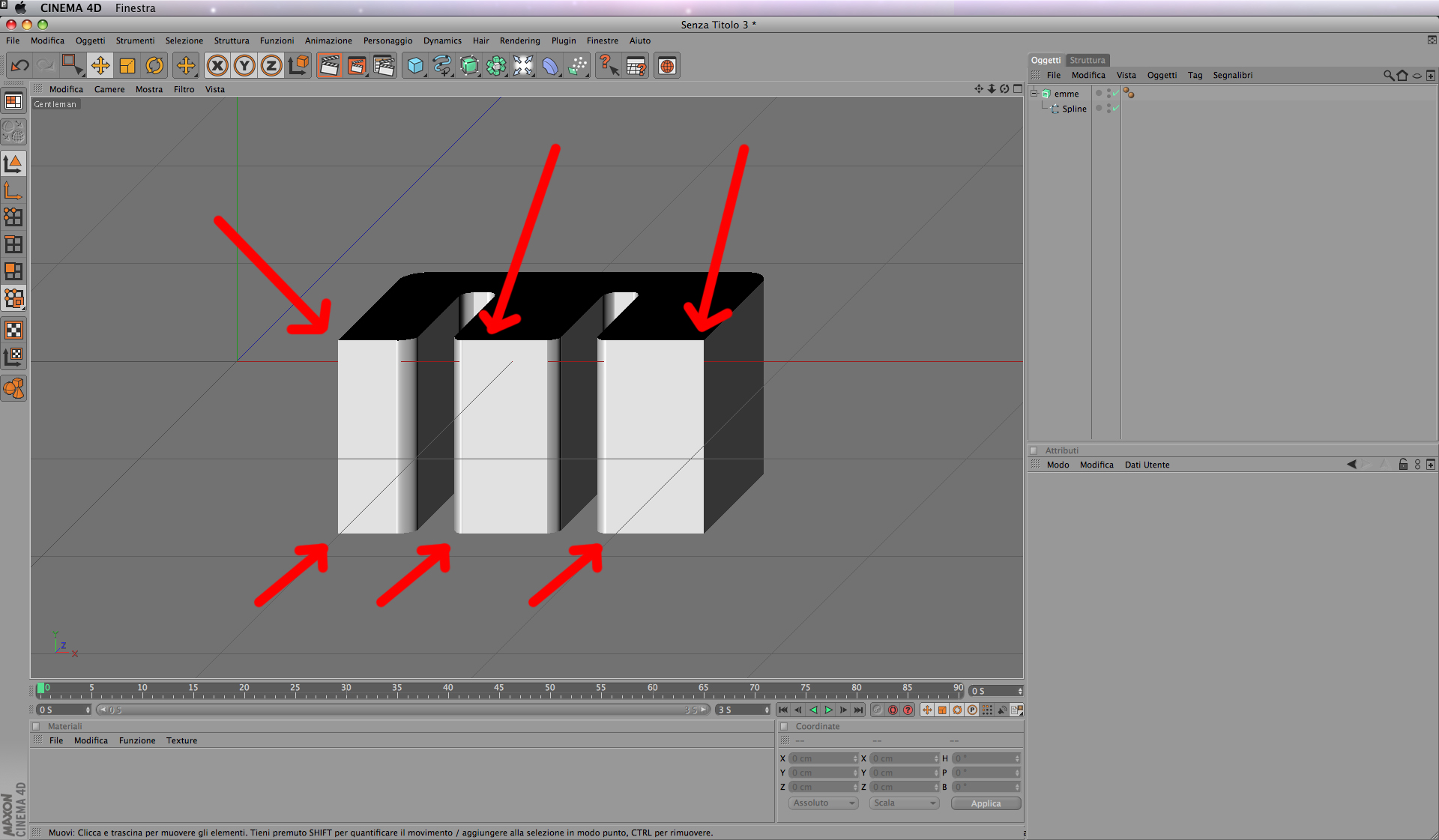The height and width of the screenshot is (840, 1439).
Task: Click the Applica button
Action: pyautogui.click(x=986, y=803)
